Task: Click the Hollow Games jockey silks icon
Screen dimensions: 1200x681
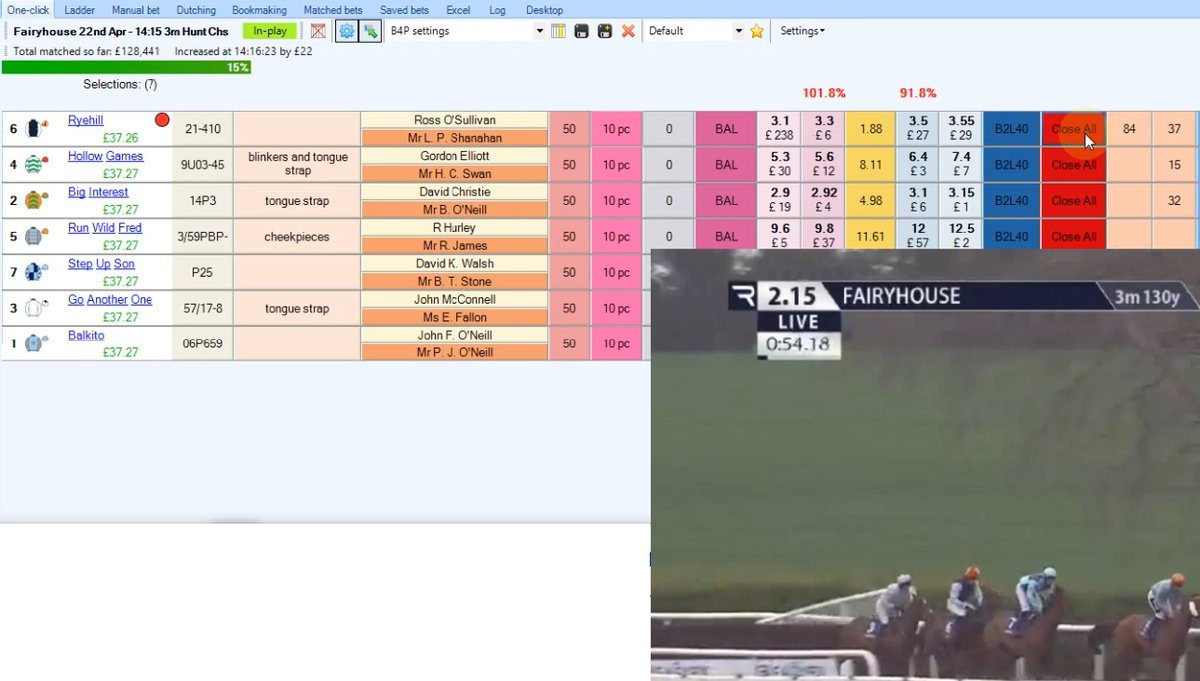Action: pos(37,164)
